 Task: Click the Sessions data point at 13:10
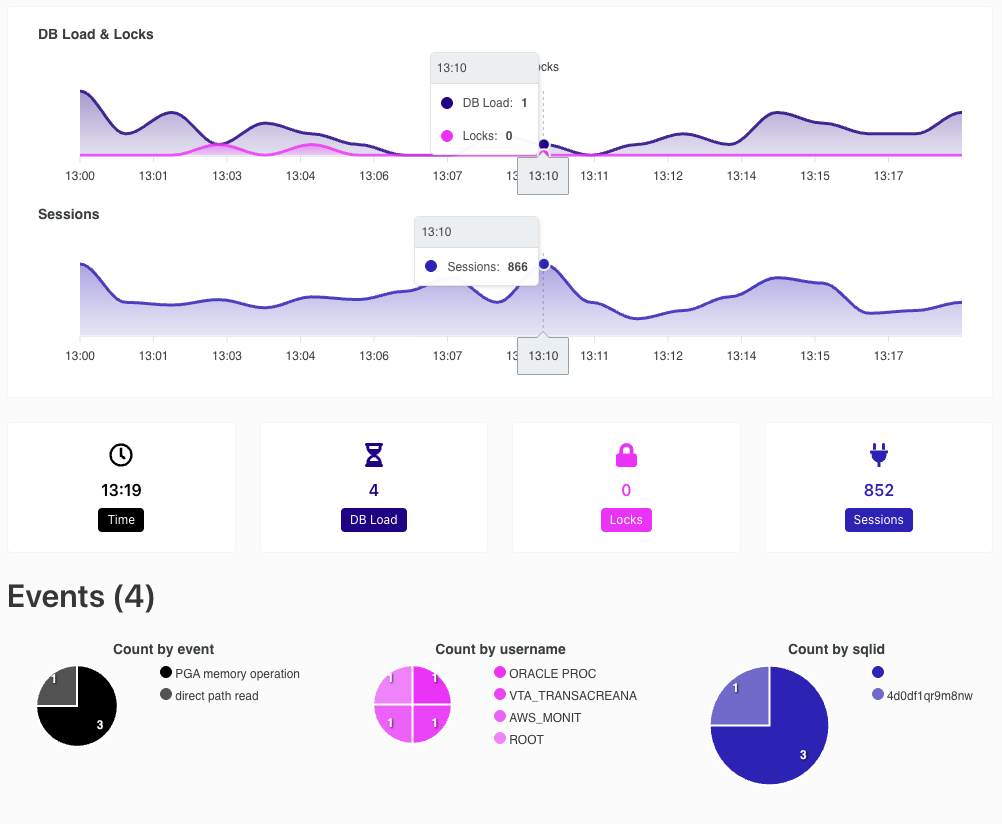tap(544, 264)
